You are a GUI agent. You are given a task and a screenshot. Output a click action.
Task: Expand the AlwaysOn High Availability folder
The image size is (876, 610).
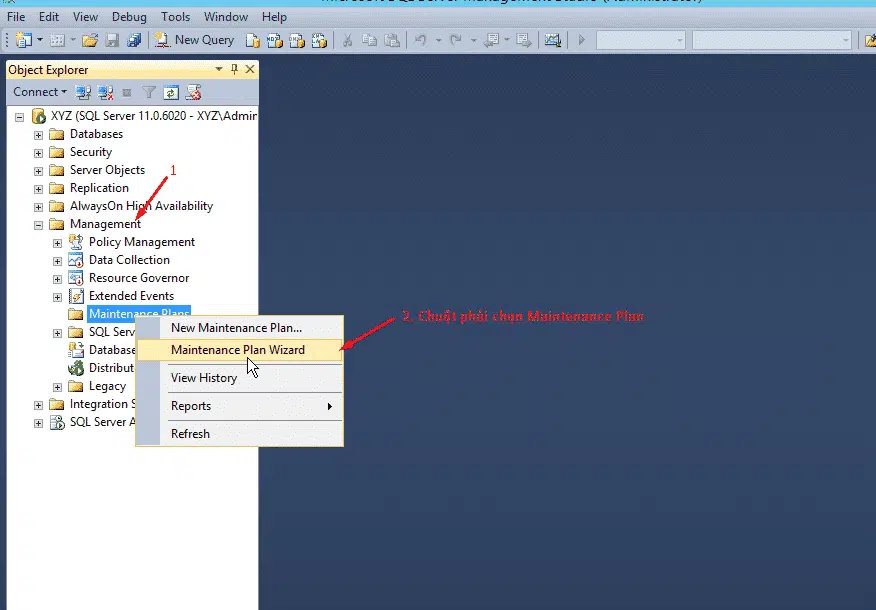(39, 207)
